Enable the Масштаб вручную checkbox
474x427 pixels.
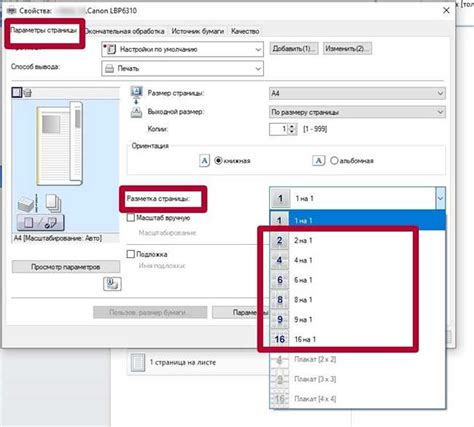(x=131, y=218)
